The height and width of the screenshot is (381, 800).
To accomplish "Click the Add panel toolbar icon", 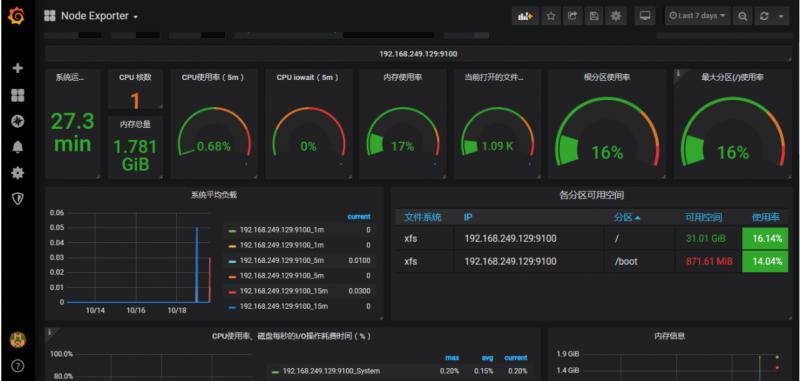I will click(525, 16).
